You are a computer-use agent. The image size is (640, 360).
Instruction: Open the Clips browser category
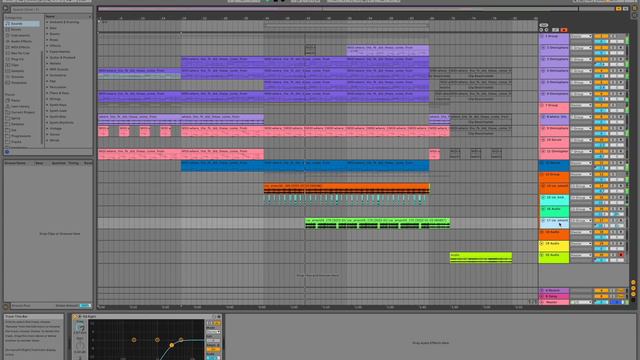coord(15,65)
